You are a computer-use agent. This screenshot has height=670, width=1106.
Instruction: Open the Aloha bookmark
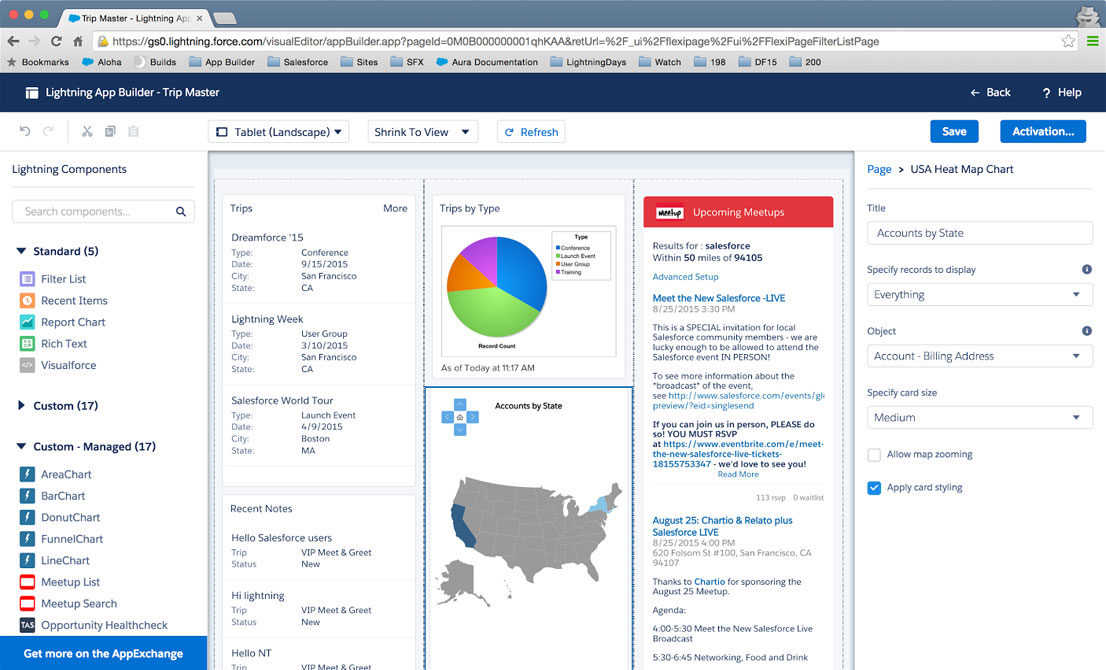point(102,62)
